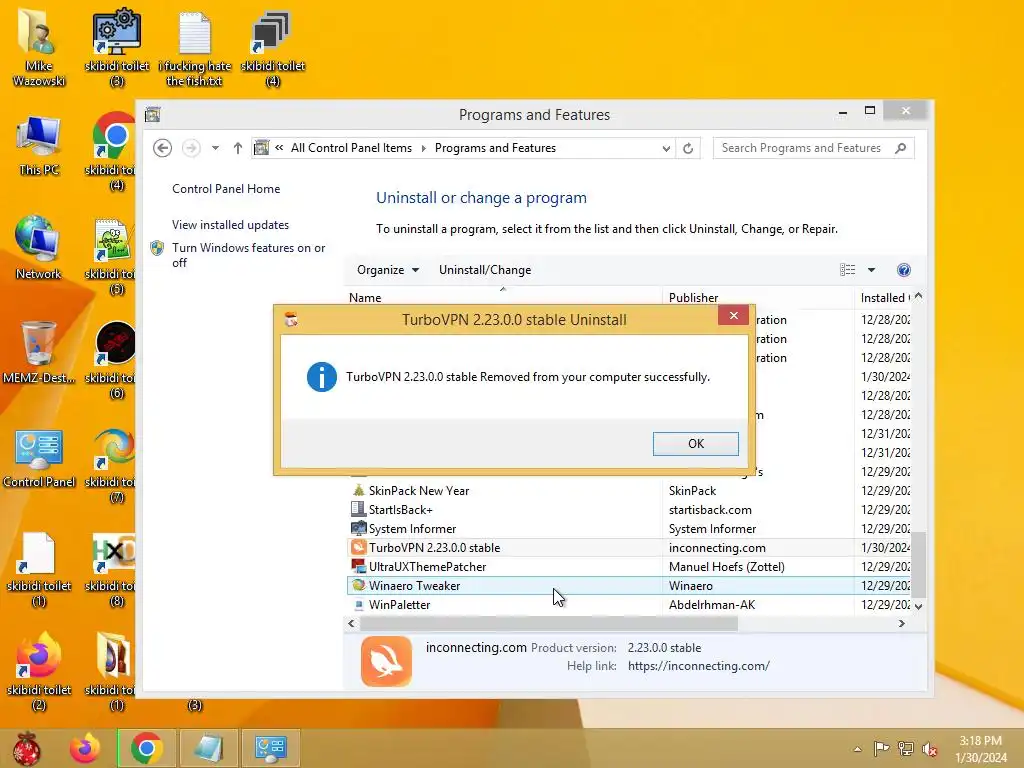Open Control Panel Home link
Image resolution: width=1024 pixels, height=768 pixels.
226,189
